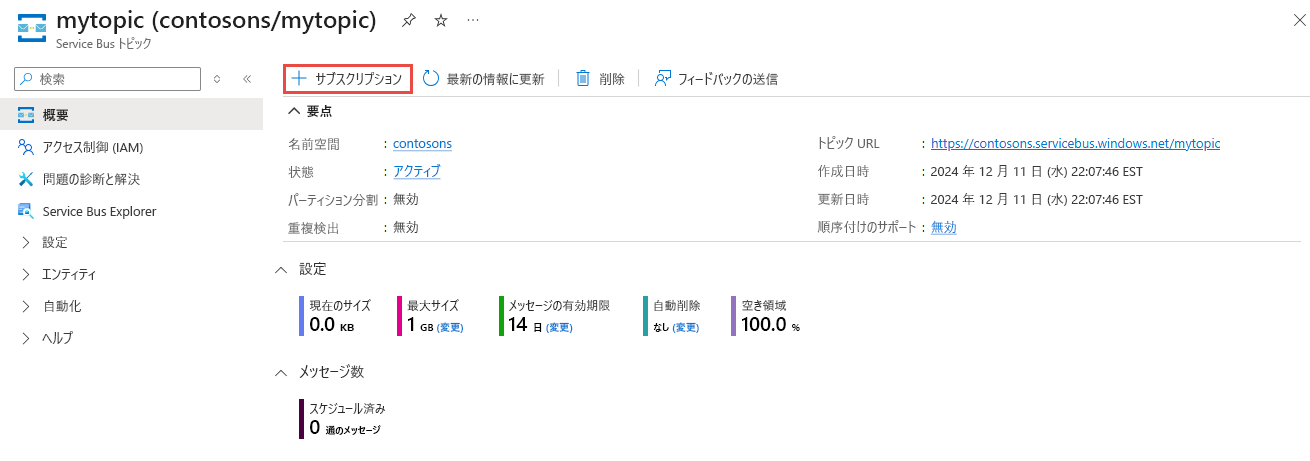
Task: Open the more options ellipsis in the title
Action: pos(473,20)
